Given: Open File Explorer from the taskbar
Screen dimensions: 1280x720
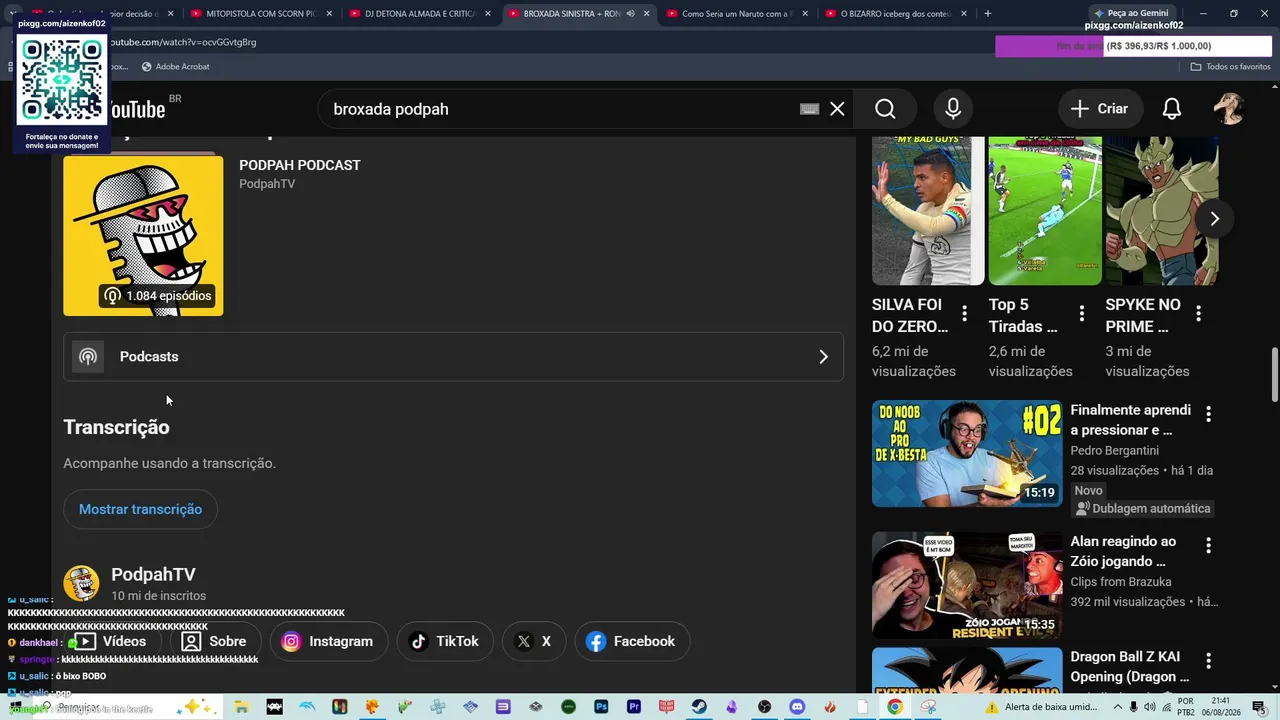Looking at the screenshot, I should (x=241, y=707).
